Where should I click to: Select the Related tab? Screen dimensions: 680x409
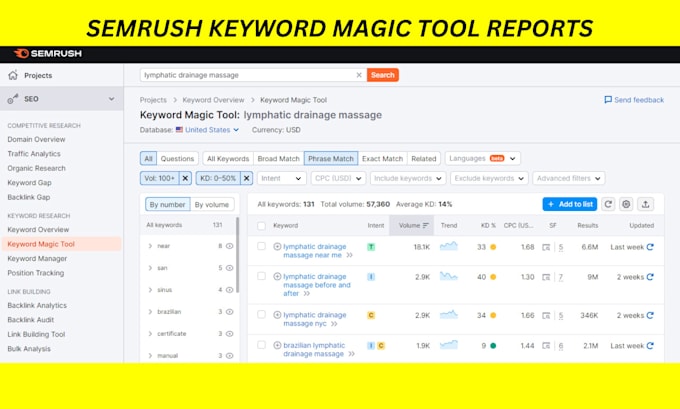[424, 158]
